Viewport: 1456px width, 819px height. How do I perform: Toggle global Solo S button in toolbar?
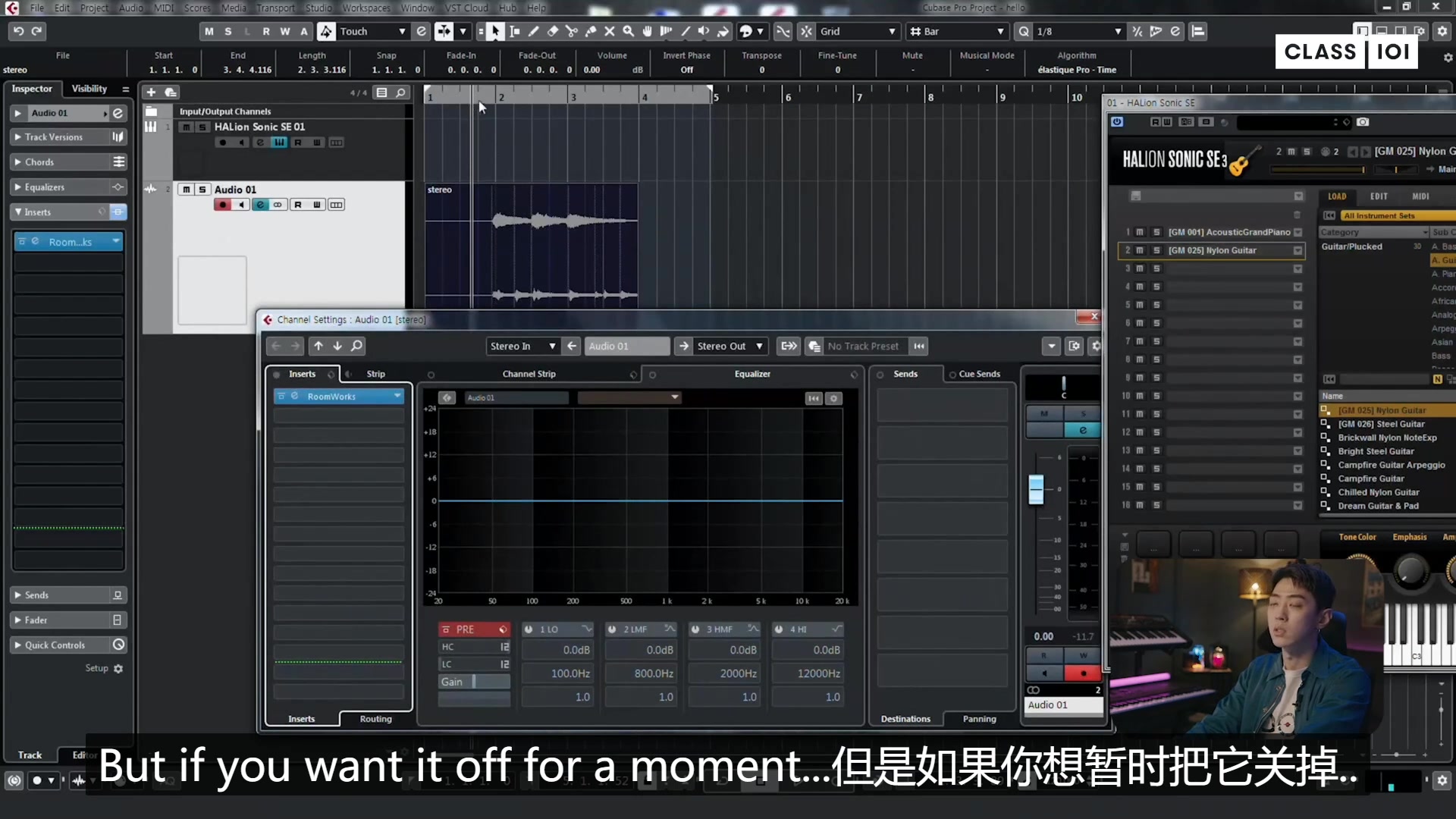pos(228,31)
